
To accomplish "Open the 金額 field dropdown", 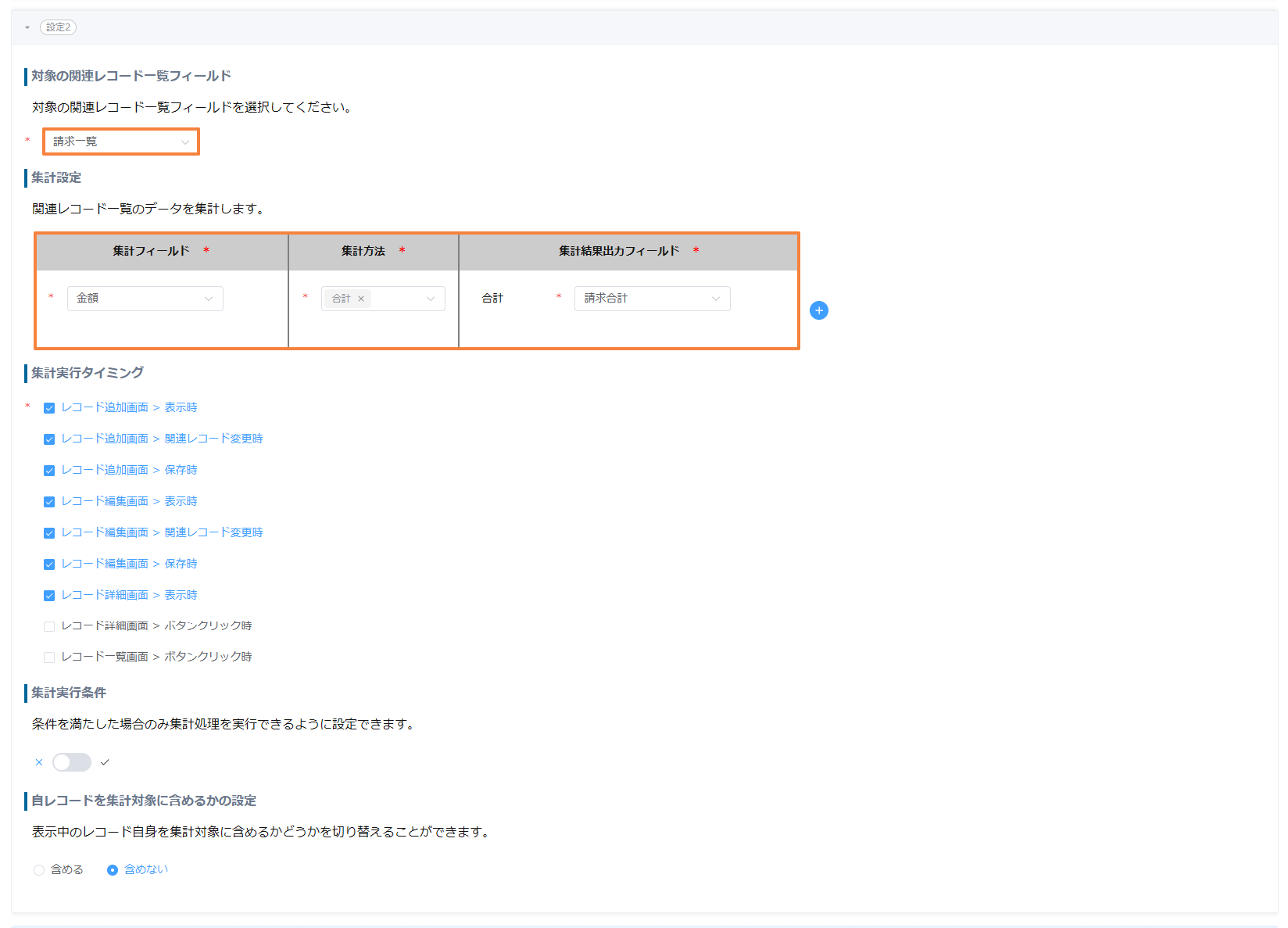I will [x=145, y=299].
